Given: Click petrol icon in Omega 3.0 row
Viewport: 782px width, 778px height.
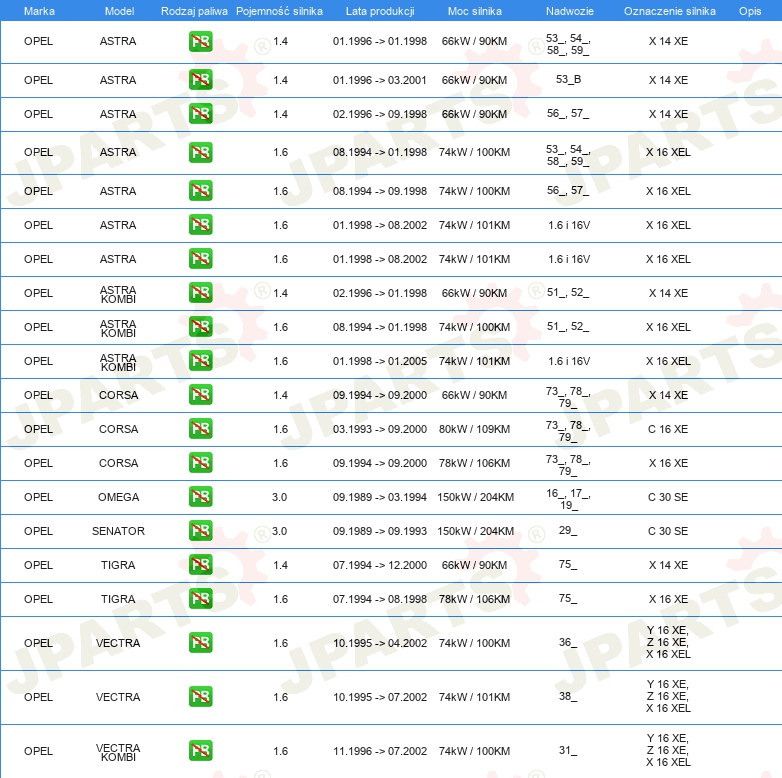Looking at the screenshot, I should [200, 497].
